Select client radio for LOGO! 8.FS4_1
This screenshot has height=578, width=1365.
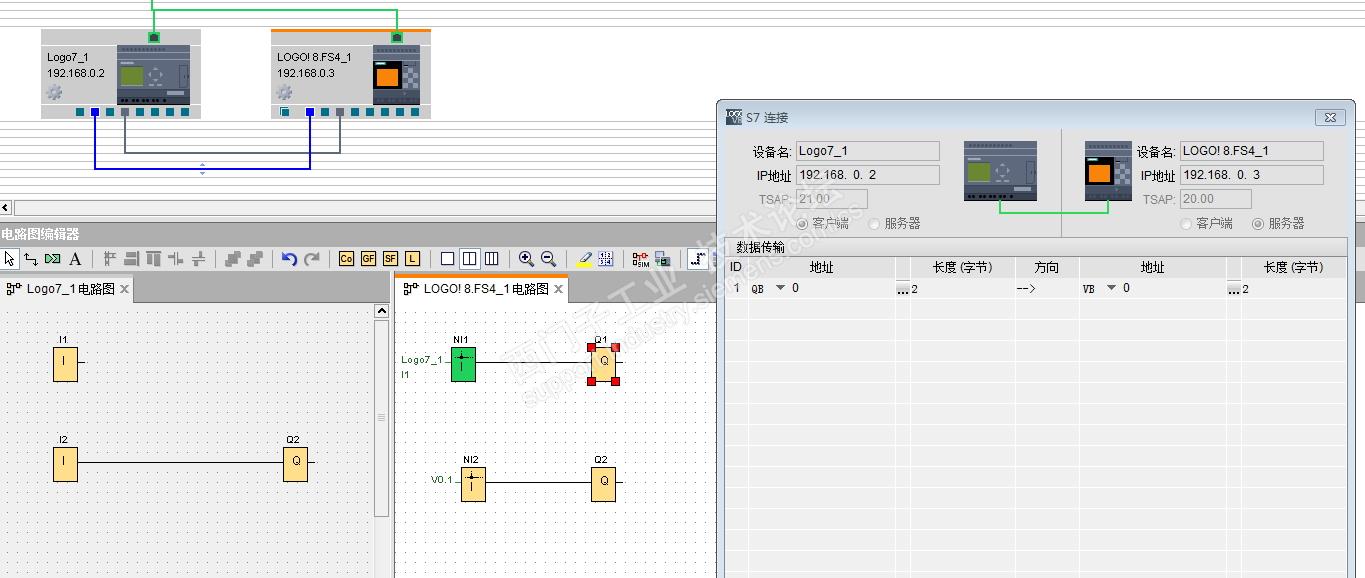tap(1187, 224)
